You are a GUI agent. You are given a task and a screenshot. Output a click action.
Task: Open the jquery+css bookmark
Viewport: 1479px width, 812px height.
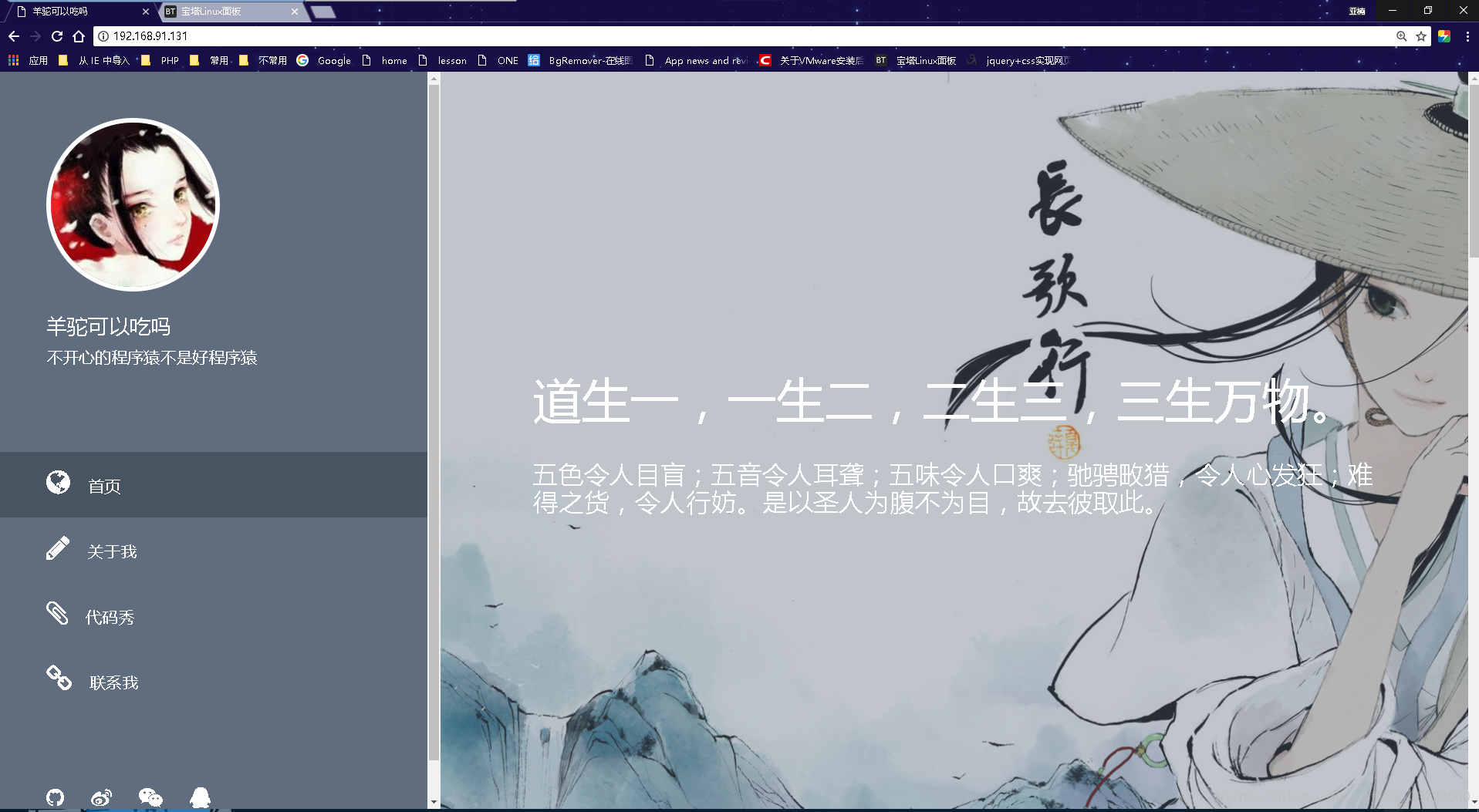pyautogui.click(x=1018, y=60)
